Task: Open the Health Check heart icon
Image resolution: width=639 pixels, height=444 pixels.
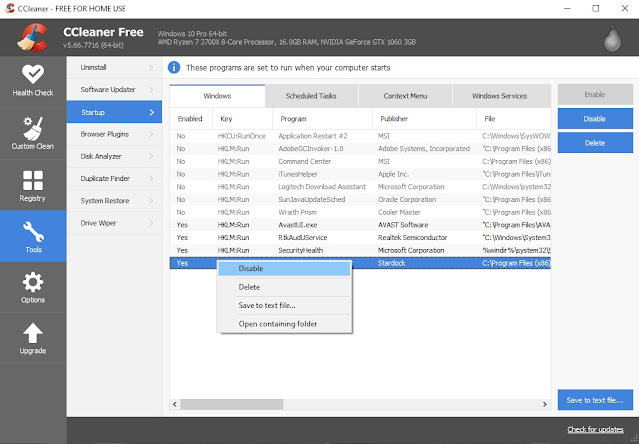Action: click(x=33, y=74)
